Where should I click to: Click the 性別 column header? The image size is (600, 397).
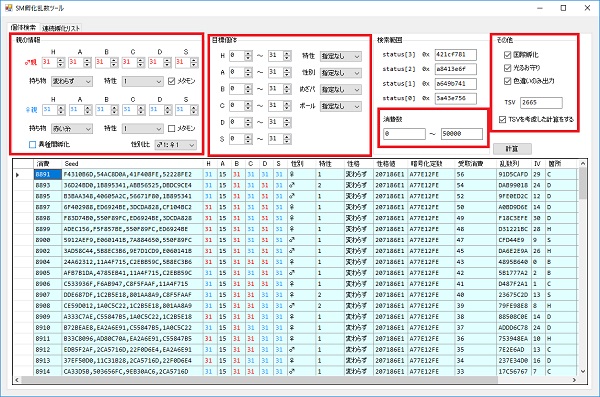[x=302, y=164]
